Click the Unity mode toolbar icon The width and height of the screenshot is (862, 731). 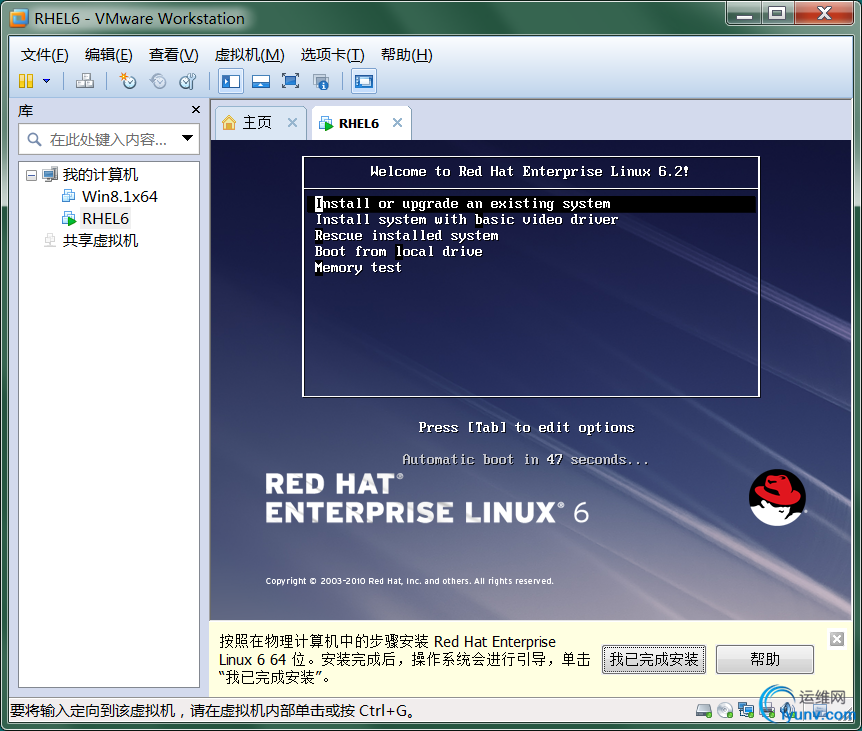[x=321, y=82]
